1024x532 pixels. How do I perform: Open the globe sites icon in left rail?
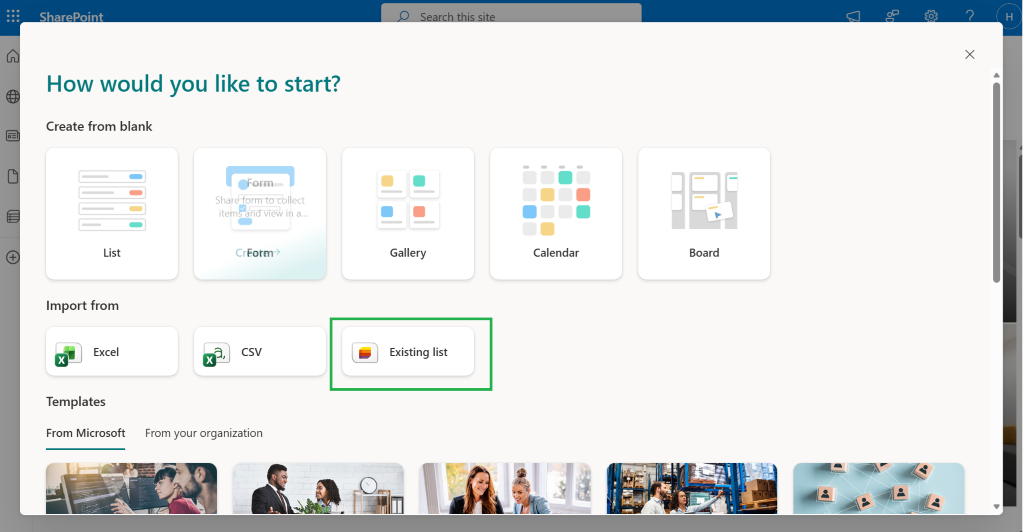[x=12, y=97]
